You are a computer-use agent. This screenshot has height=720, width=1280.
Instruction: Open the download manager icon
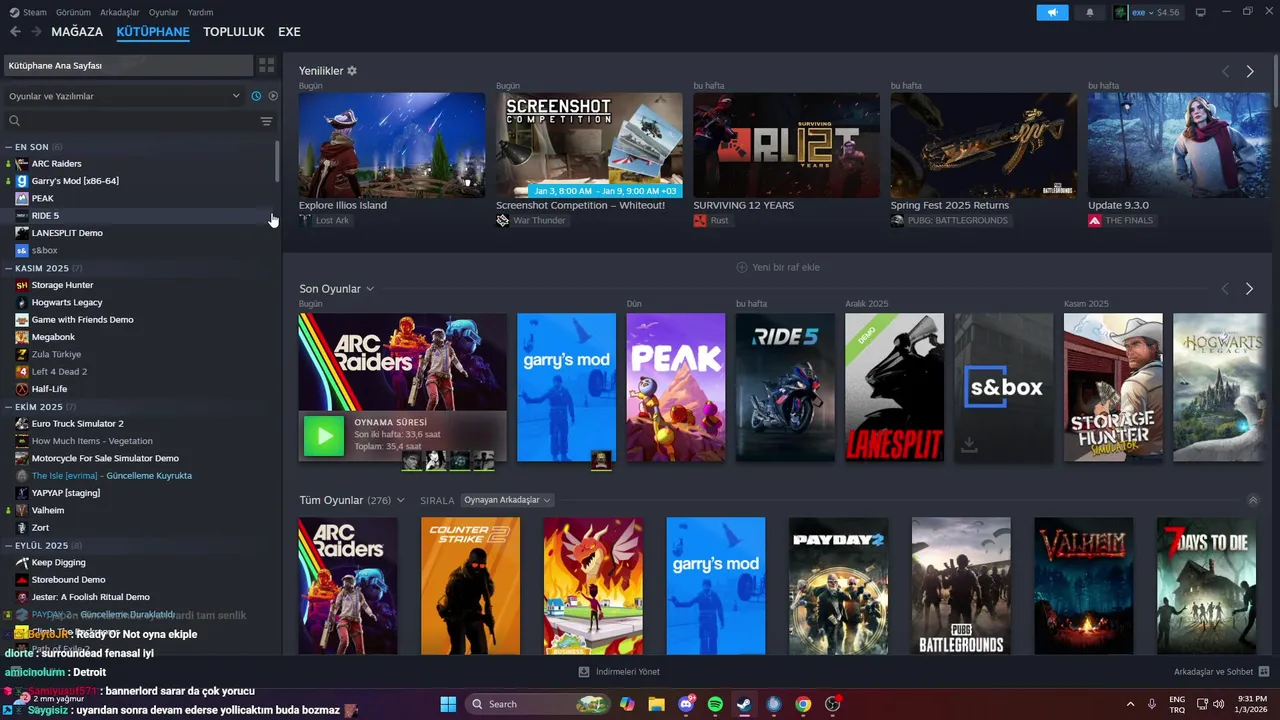(584, 672)
